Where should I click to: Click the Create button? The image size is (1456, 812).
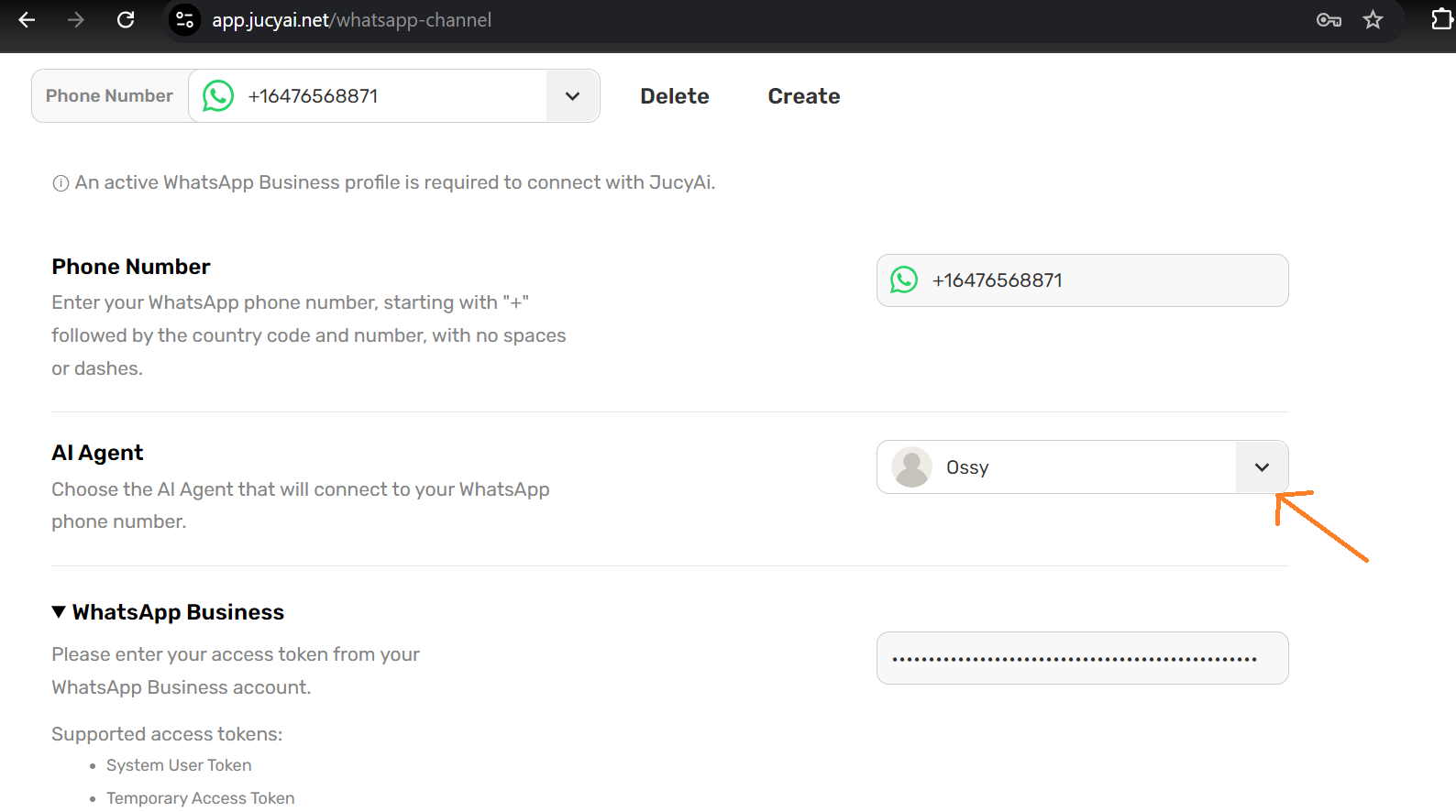pyautogui.click(x=804, y=96)
